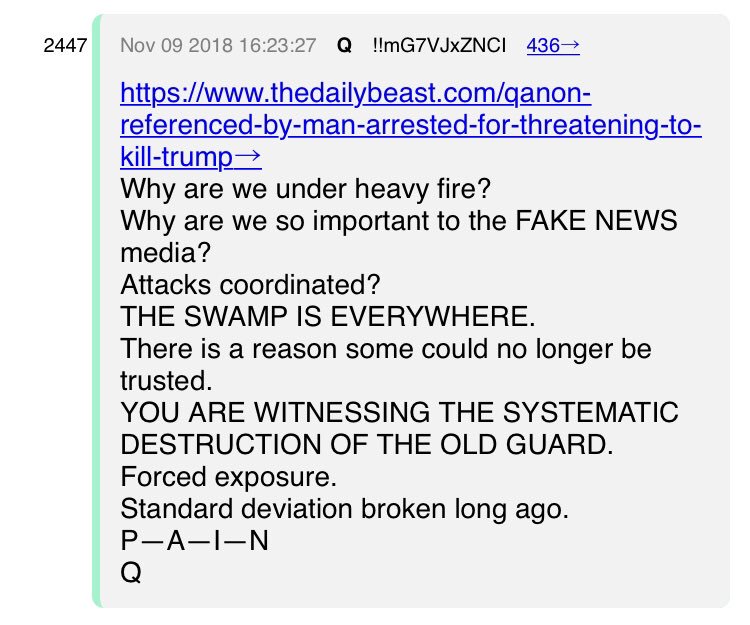
Task: Click 'Standard deviation broken long ago.' text
Action: click(344, 509)
